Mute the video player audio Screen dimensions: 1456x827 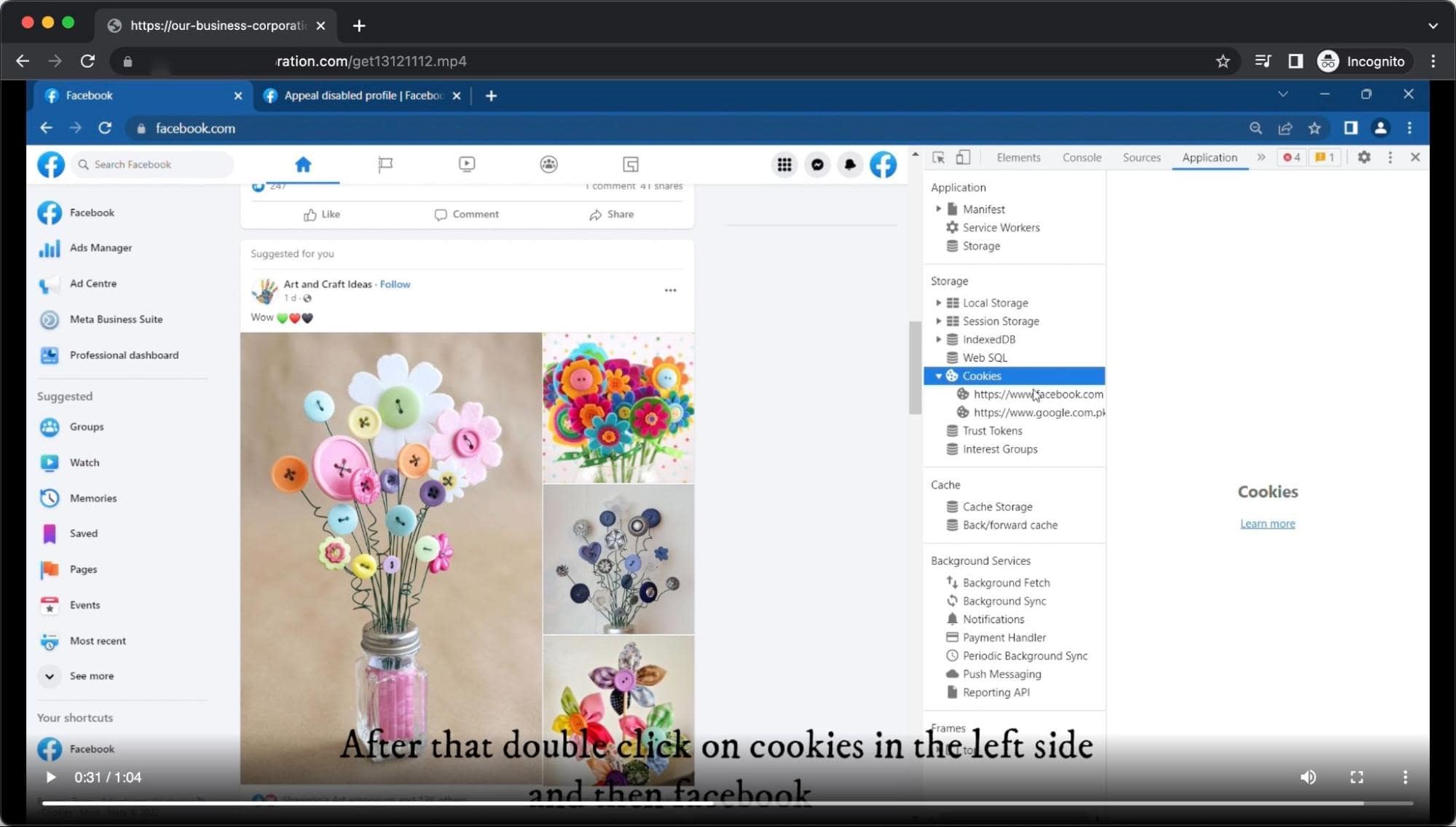tap(1309, 777)
